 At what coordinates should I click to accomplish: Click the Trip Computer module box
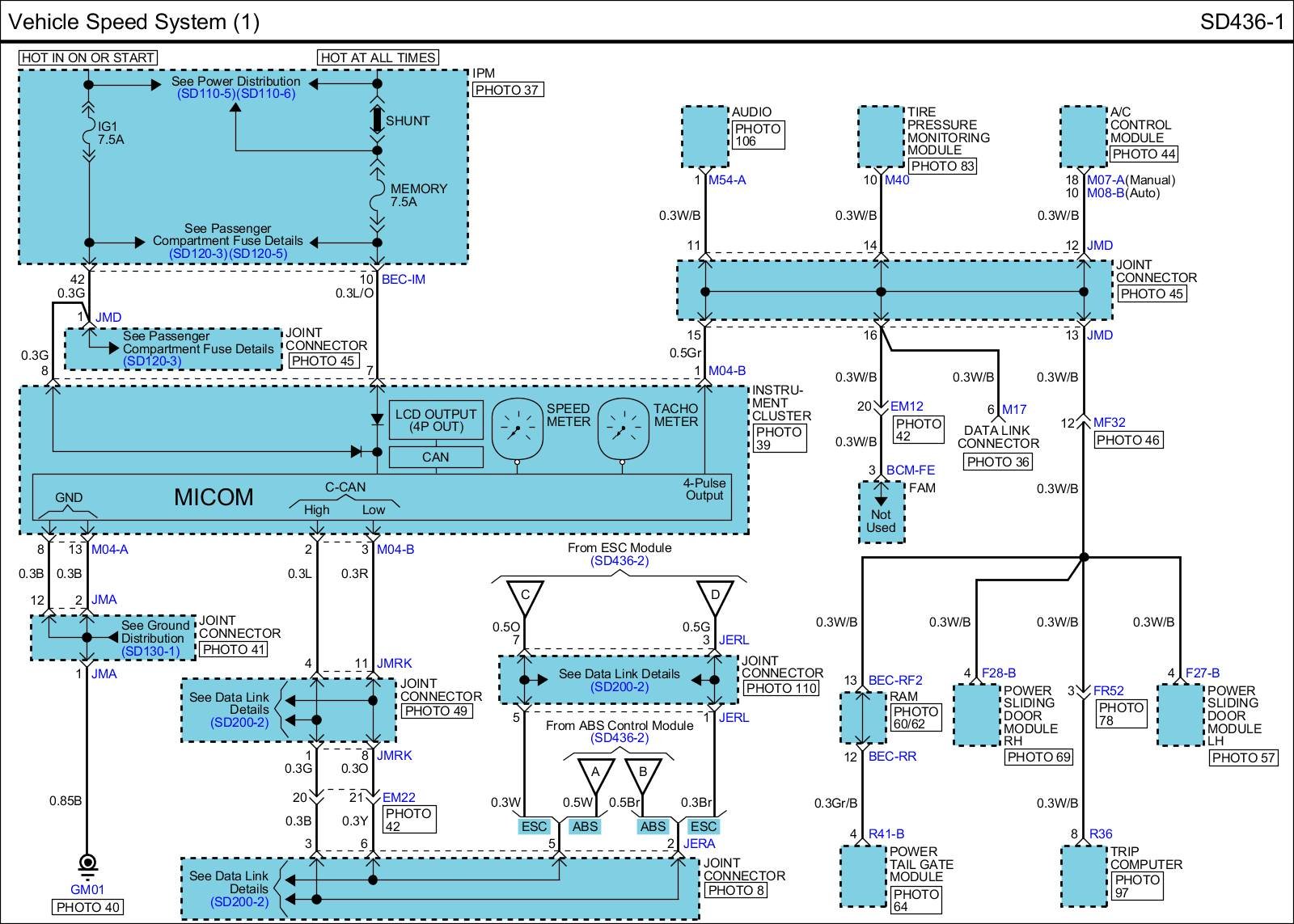[x=1084, y=876]
